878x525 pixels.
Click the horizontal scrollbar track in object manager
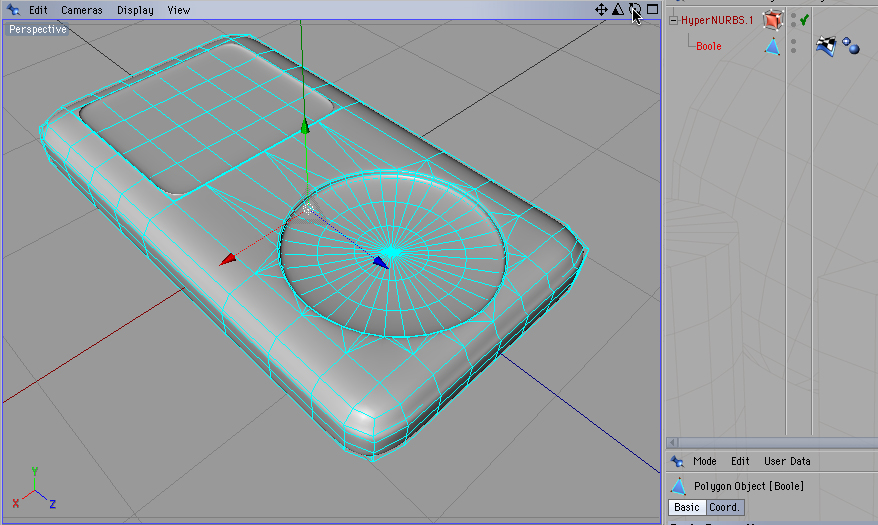(x=778, y=442)
